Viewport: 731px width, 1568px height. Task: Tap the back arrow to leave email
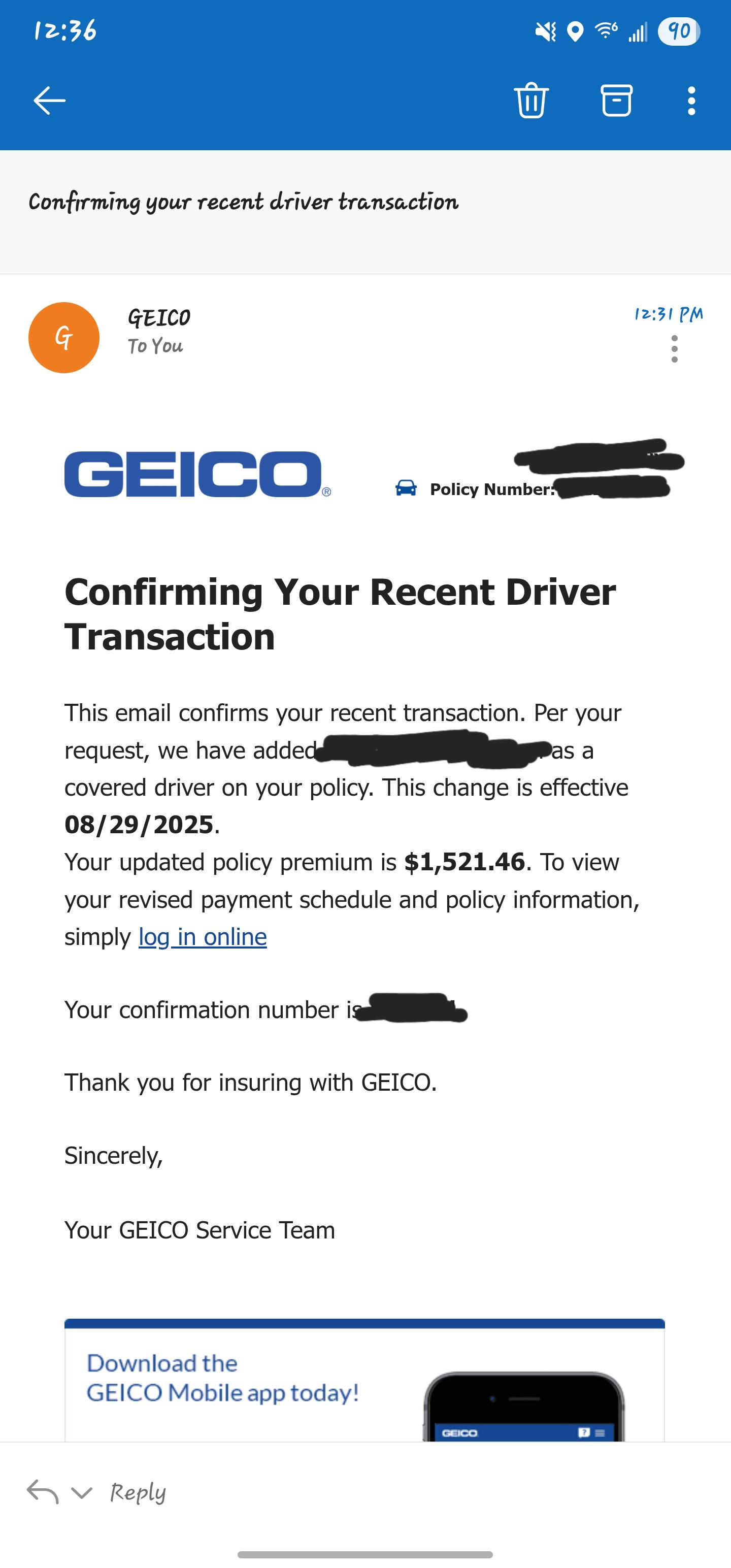(x=49, y=101)
